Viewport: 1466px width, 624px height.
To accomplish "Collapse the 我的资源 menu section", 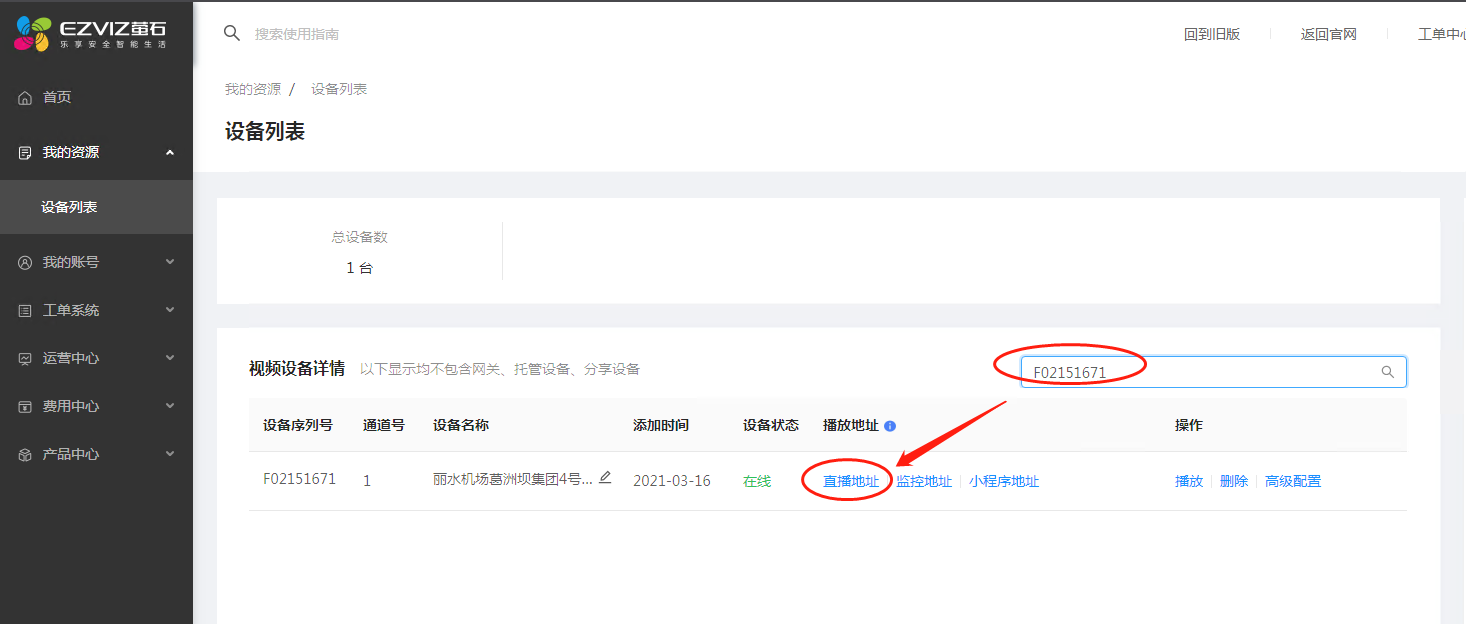I will point(169,153).
